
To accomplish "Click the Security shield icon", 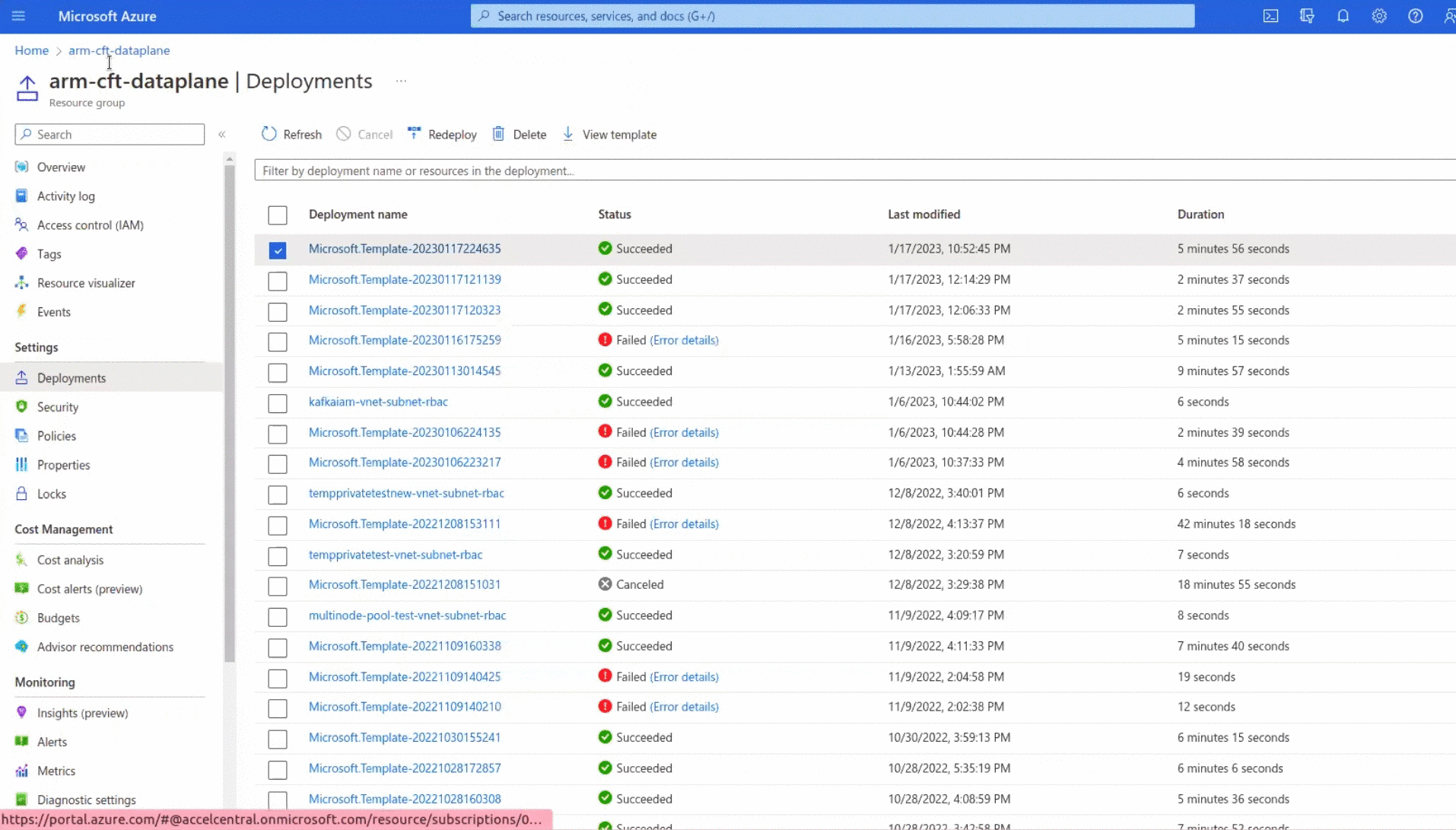I will [x=21, y=406].
